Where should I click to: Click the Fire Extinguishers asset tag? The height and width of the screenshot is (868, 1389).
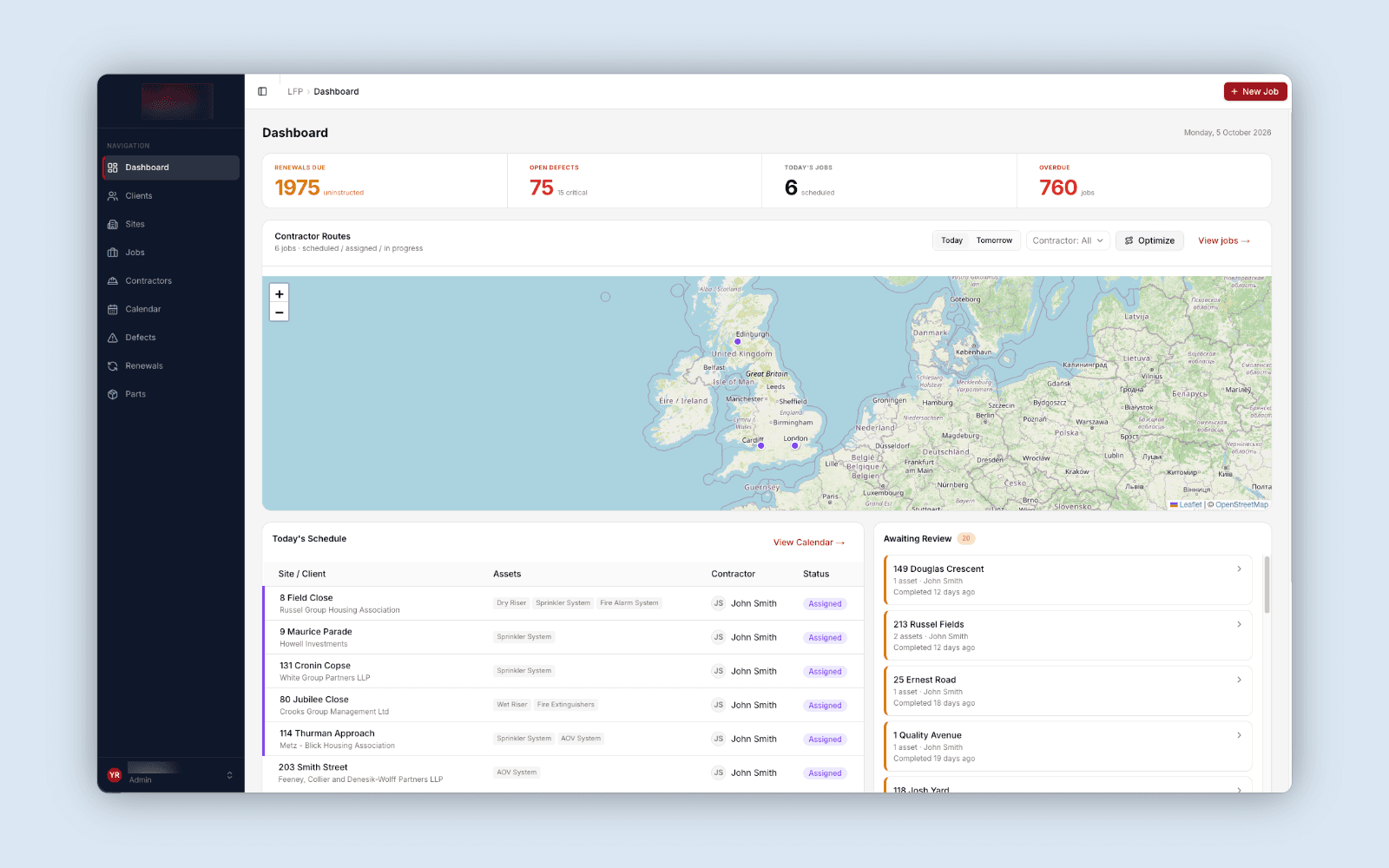[566, 704]
